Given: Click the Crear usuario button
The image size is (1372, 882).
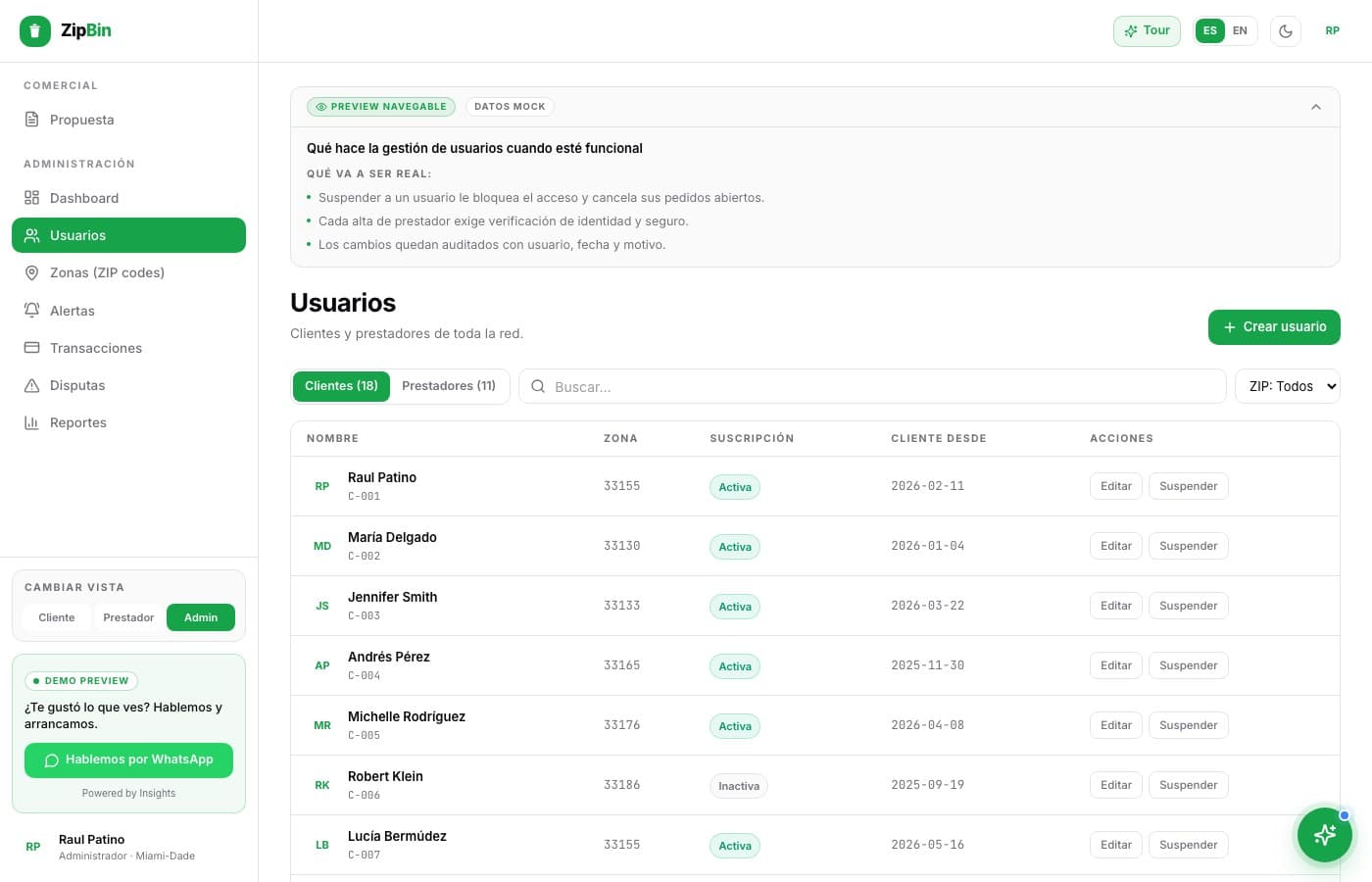Looking at the screenshot, I should pos(1274,327).
